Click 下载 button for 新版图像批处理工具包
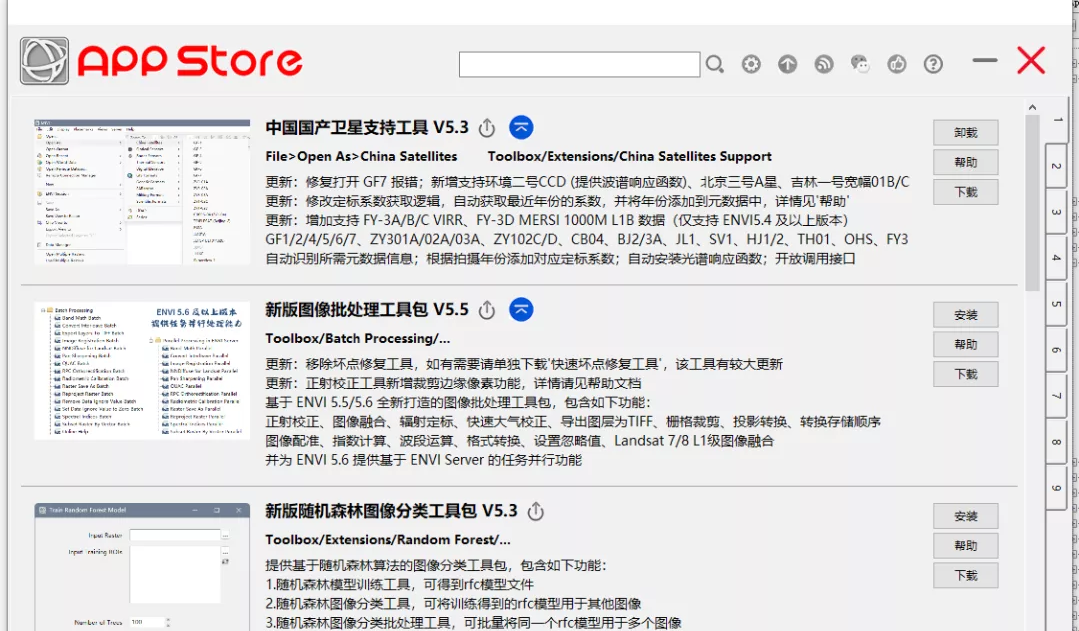 (965, 374)
